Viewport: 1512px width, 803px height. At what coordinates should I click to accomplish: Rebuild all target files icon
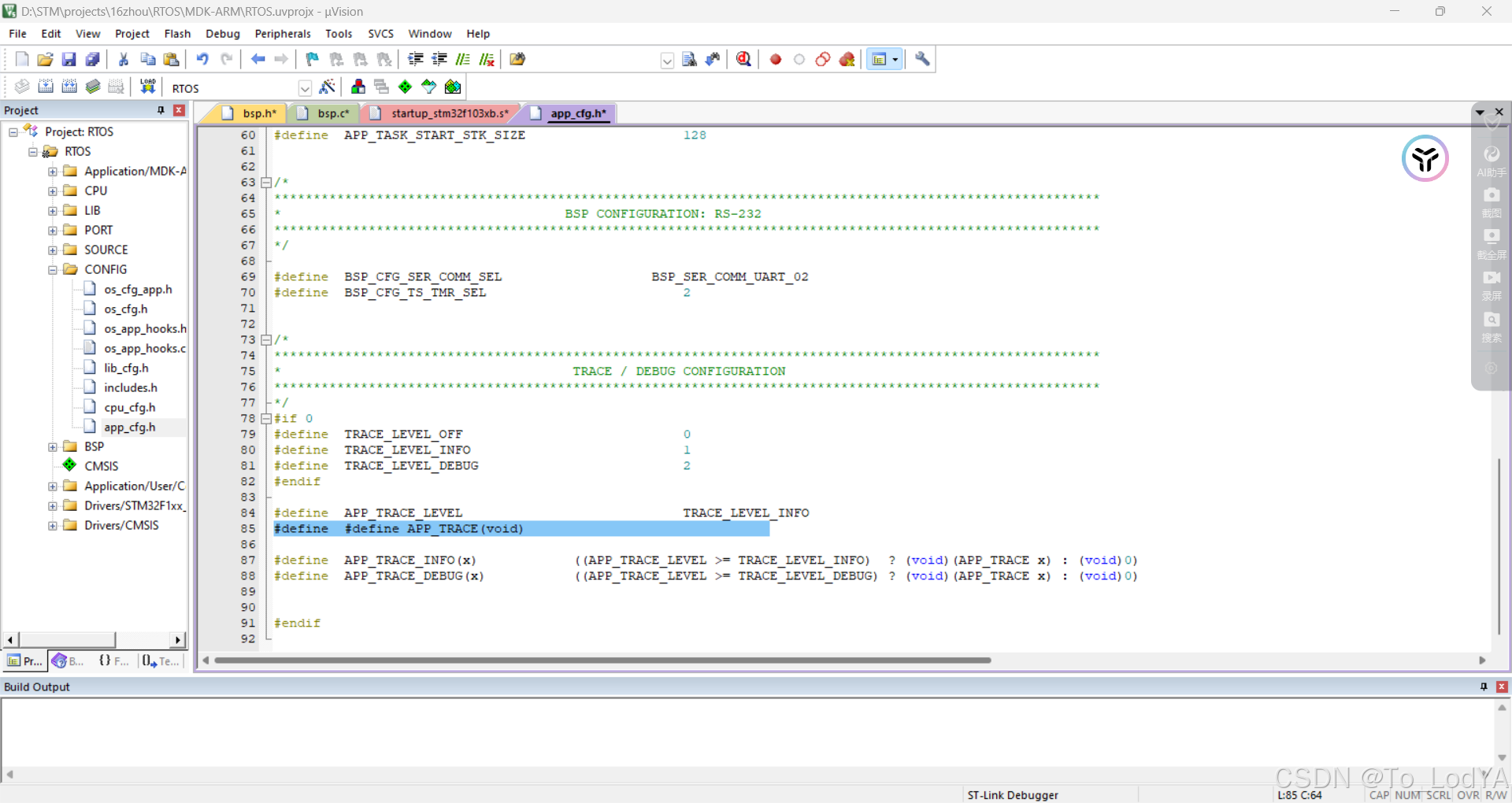tap(69, 87)
